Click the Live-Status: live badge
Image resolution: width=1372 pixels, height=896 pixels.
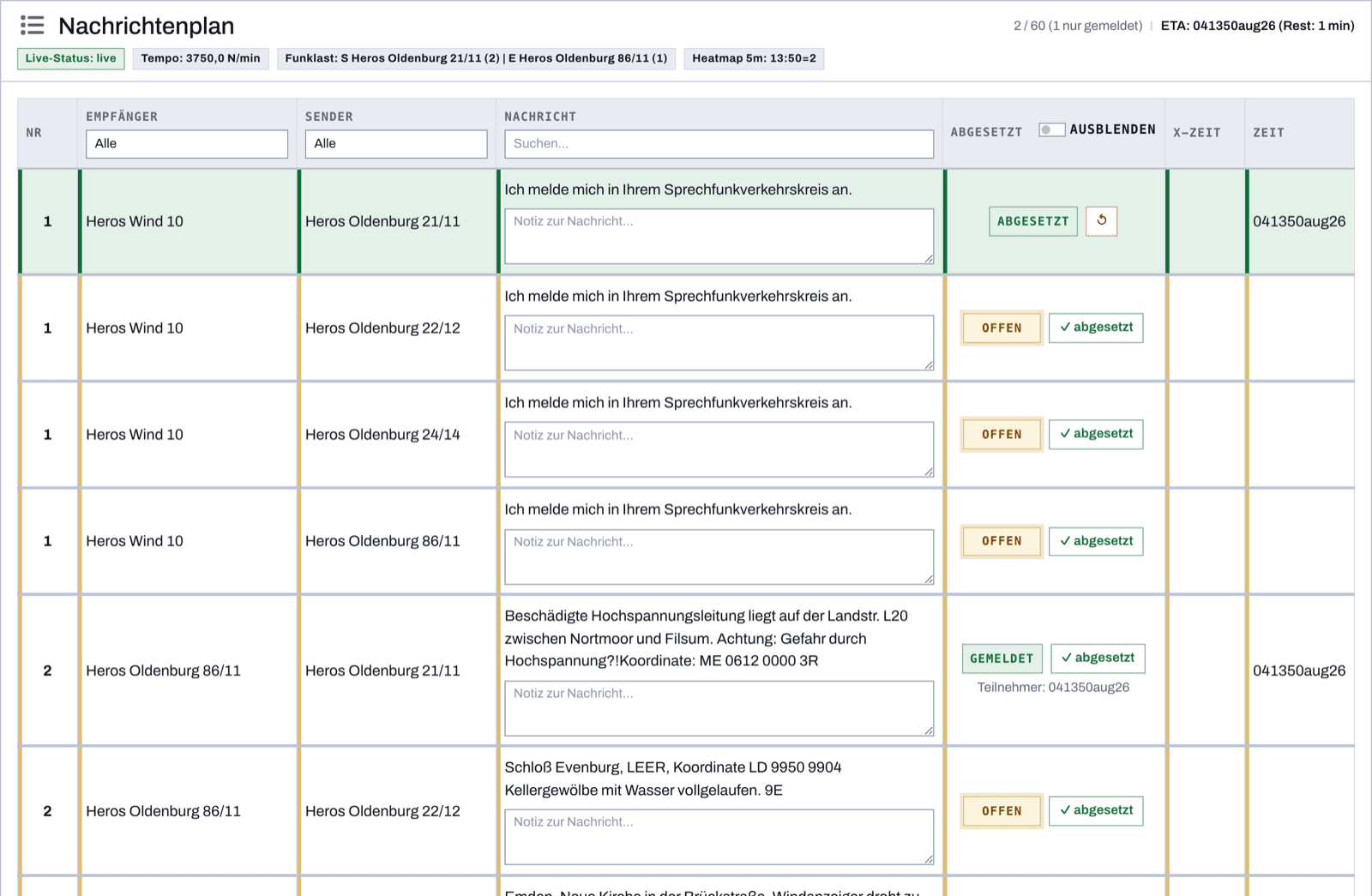click(71, 58)
